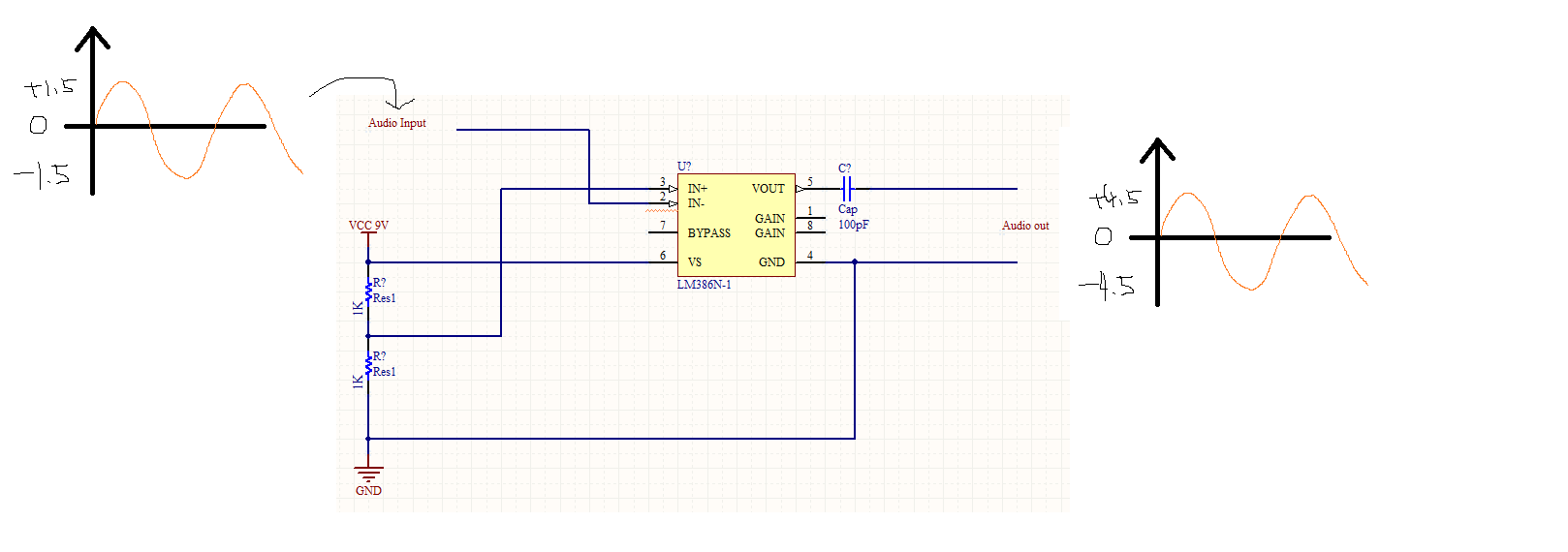Select the LM386N-1 part name text
Viewport: 1568px width, 552px height.
705,285
